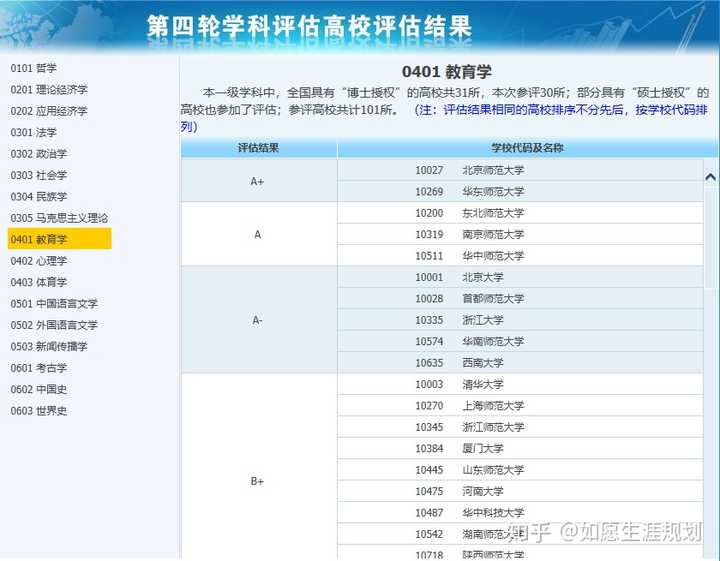This screenshot has height=561, width=720.
Task: Select row 10028 首都师范大学
Action: [520, 299]
